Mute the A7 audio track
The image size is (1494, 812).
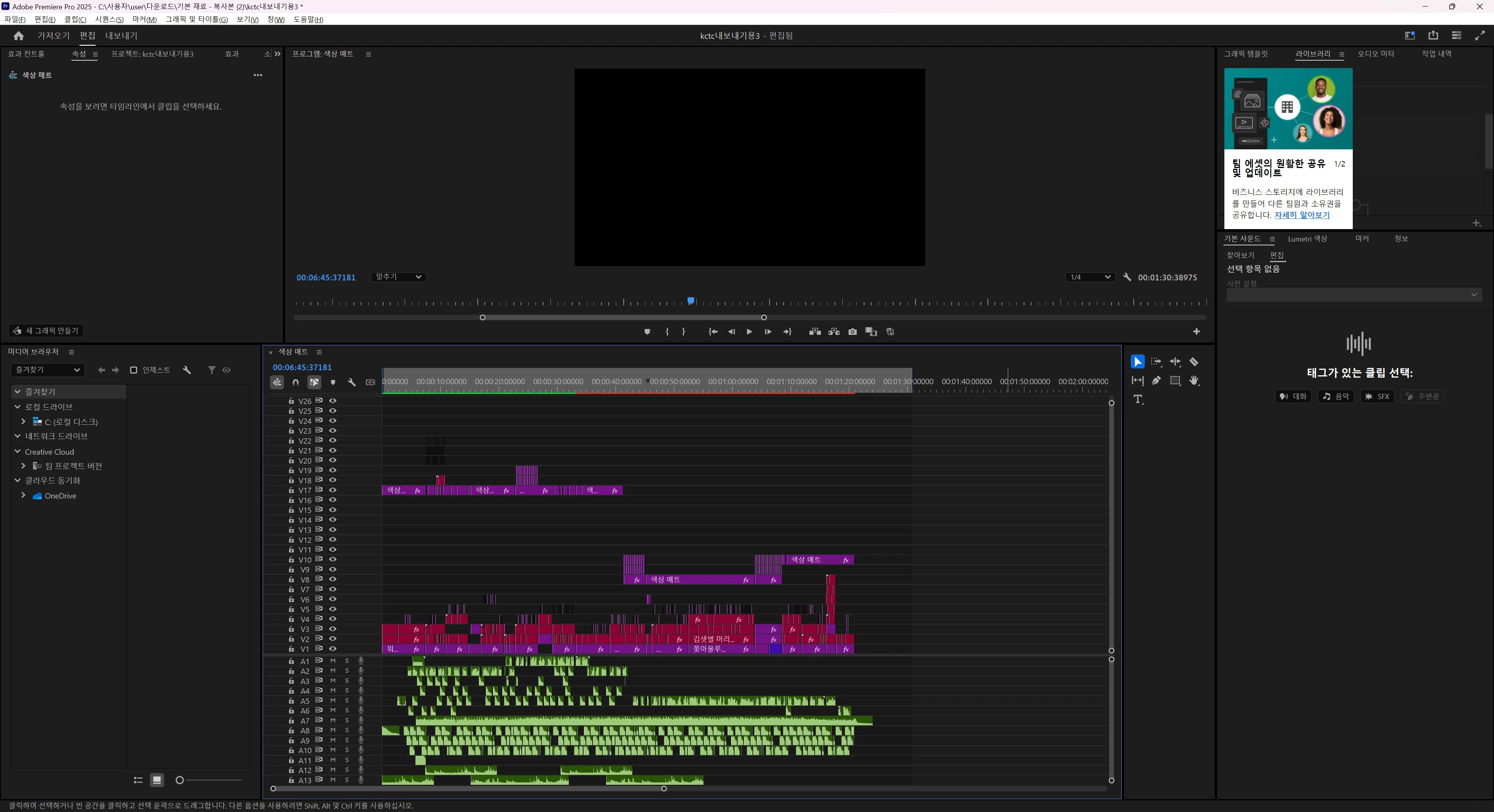[x=333, y=721]
